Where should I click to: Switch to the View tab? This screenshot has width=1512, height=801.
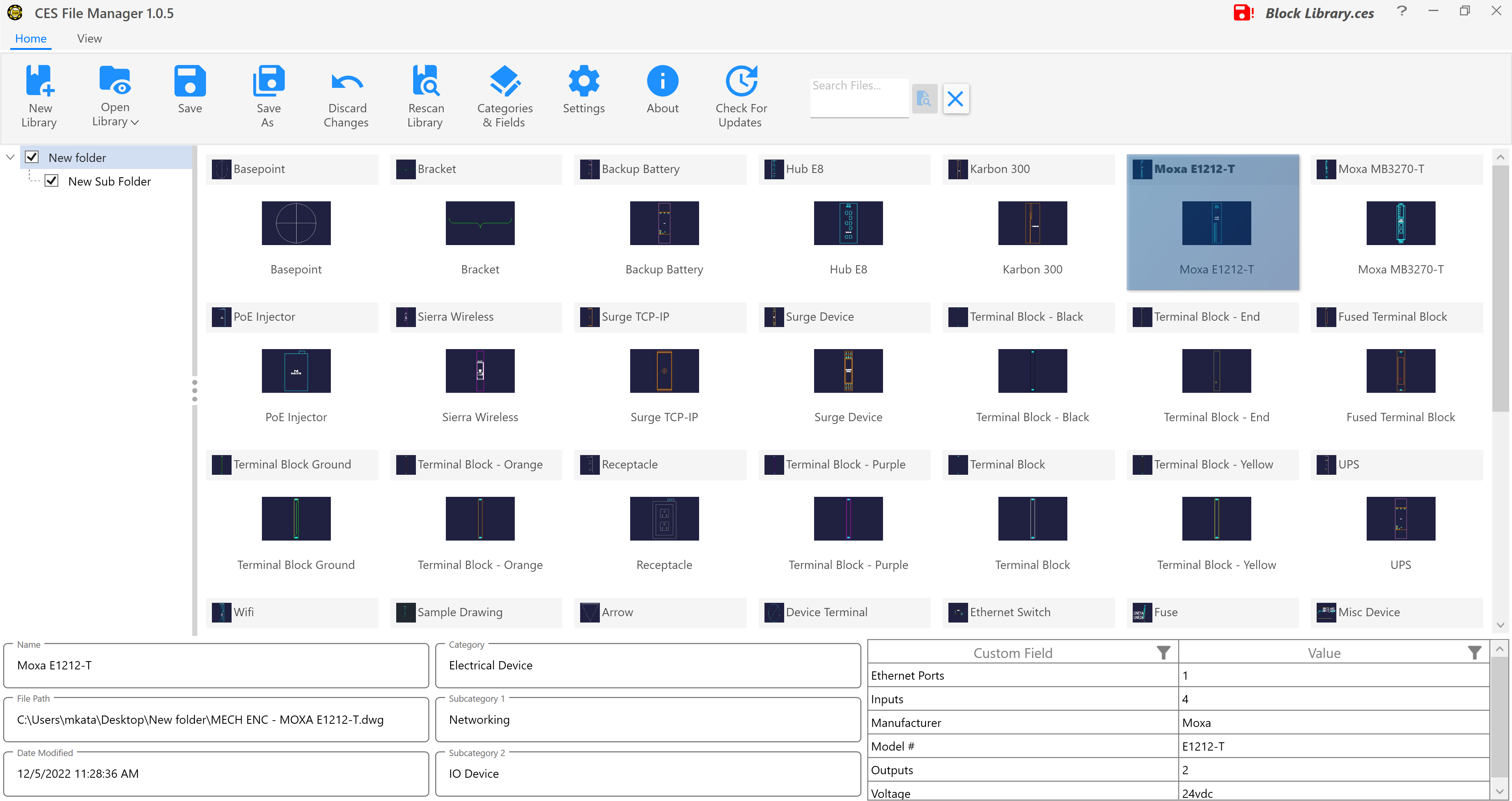(x=89, y=39)
